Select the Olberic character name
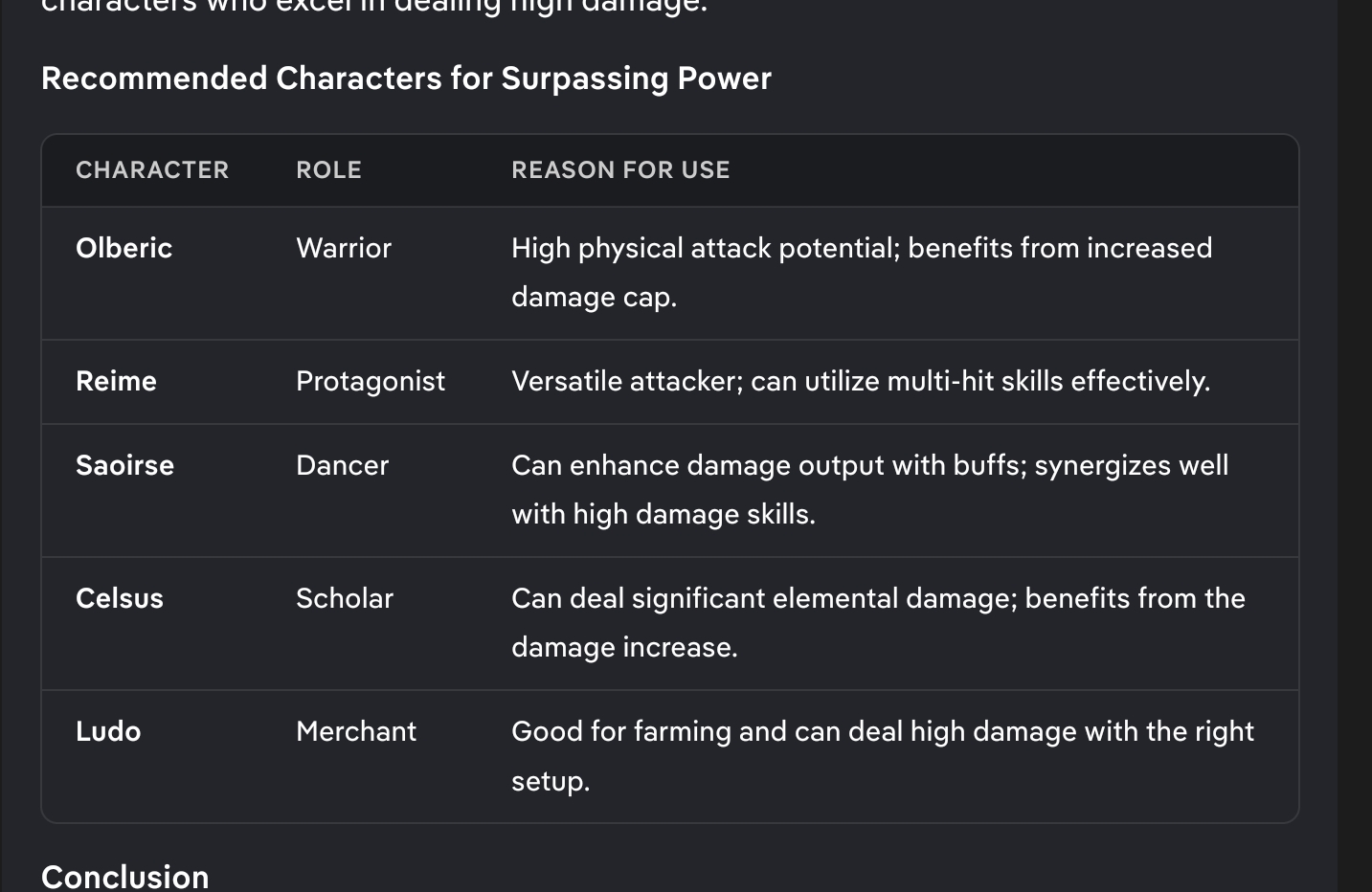Image resolution: width=1372 pixels, height=892 pixels. [x=124, y=248]
